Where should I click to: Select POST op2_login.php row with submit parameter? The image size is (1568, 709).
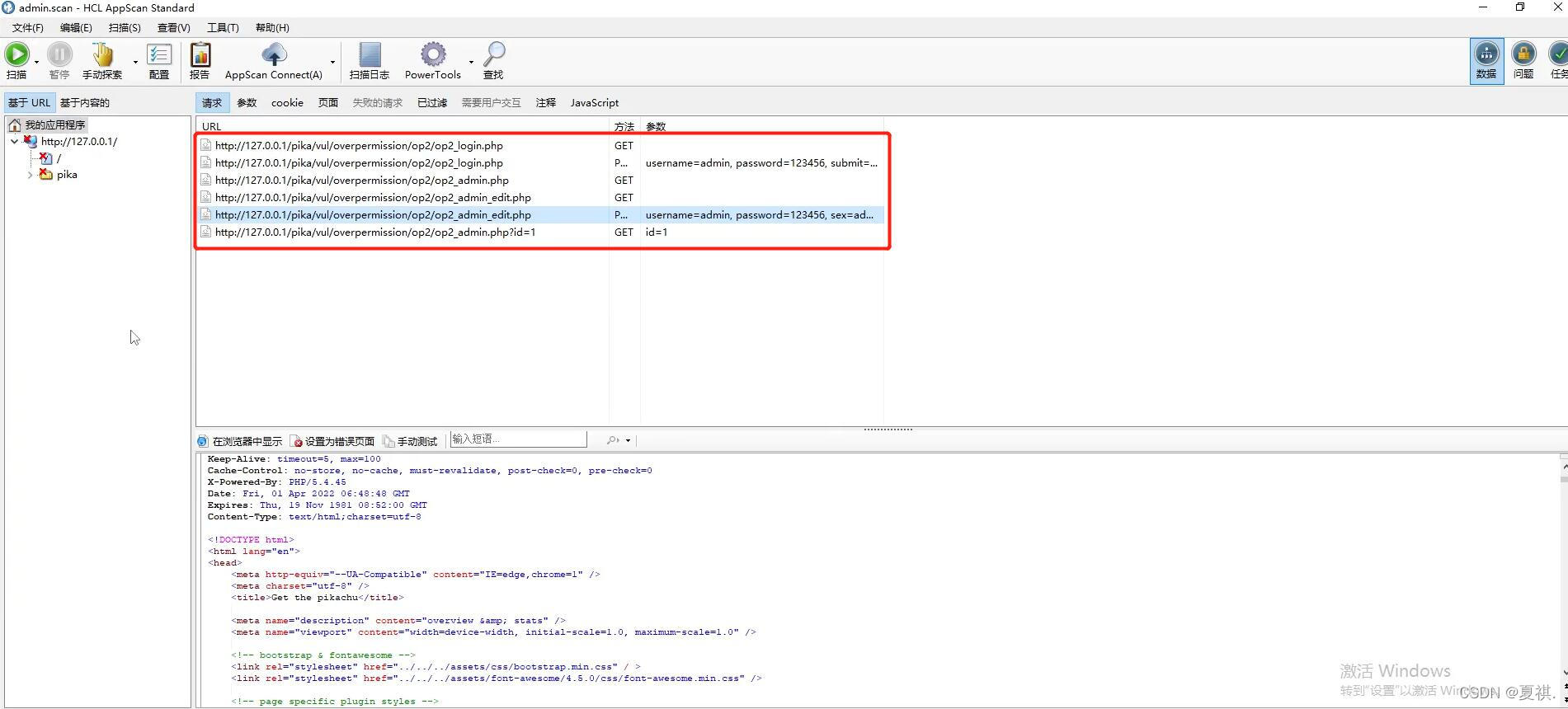point(541,162)
